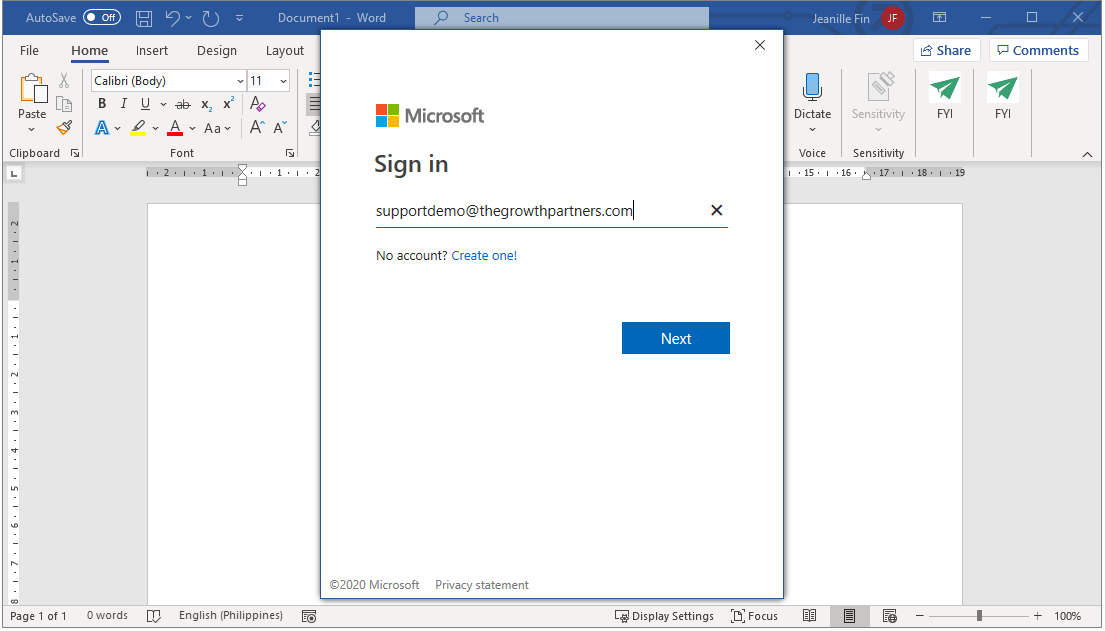Click Clear All Formatting icon
This screenshot has height=631, width=1105.
pos(258,104)
